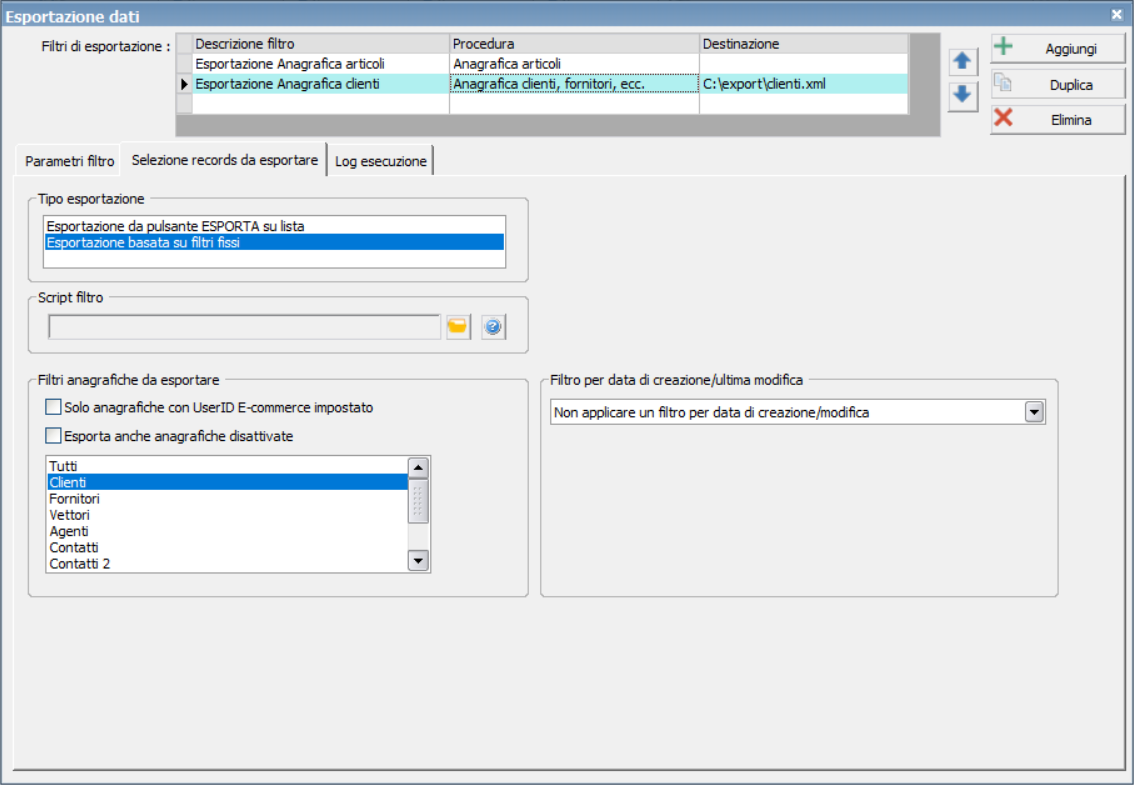Open the Log esecuzione tab
Screen dimensions: 1134x785
click(x=380, y=161)
